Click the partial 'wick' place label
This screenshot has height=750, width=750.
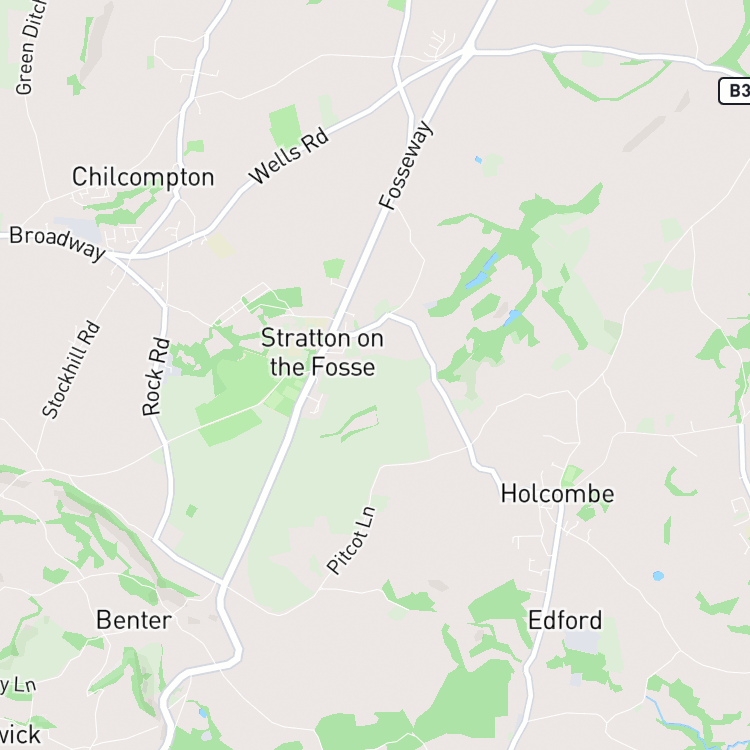coord(20,734)
